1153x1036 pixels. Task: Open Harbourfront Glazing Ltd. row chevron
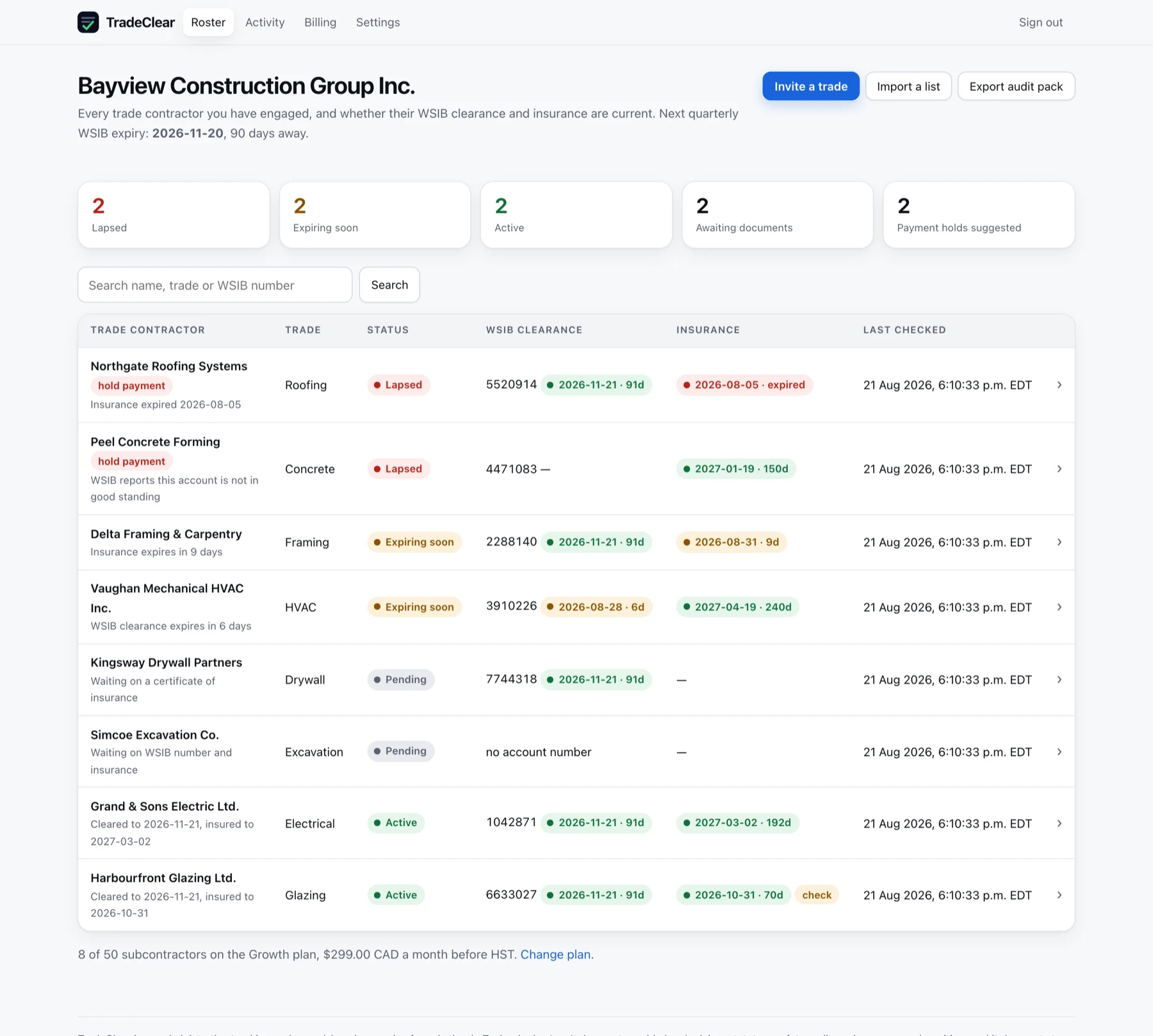1059,895
